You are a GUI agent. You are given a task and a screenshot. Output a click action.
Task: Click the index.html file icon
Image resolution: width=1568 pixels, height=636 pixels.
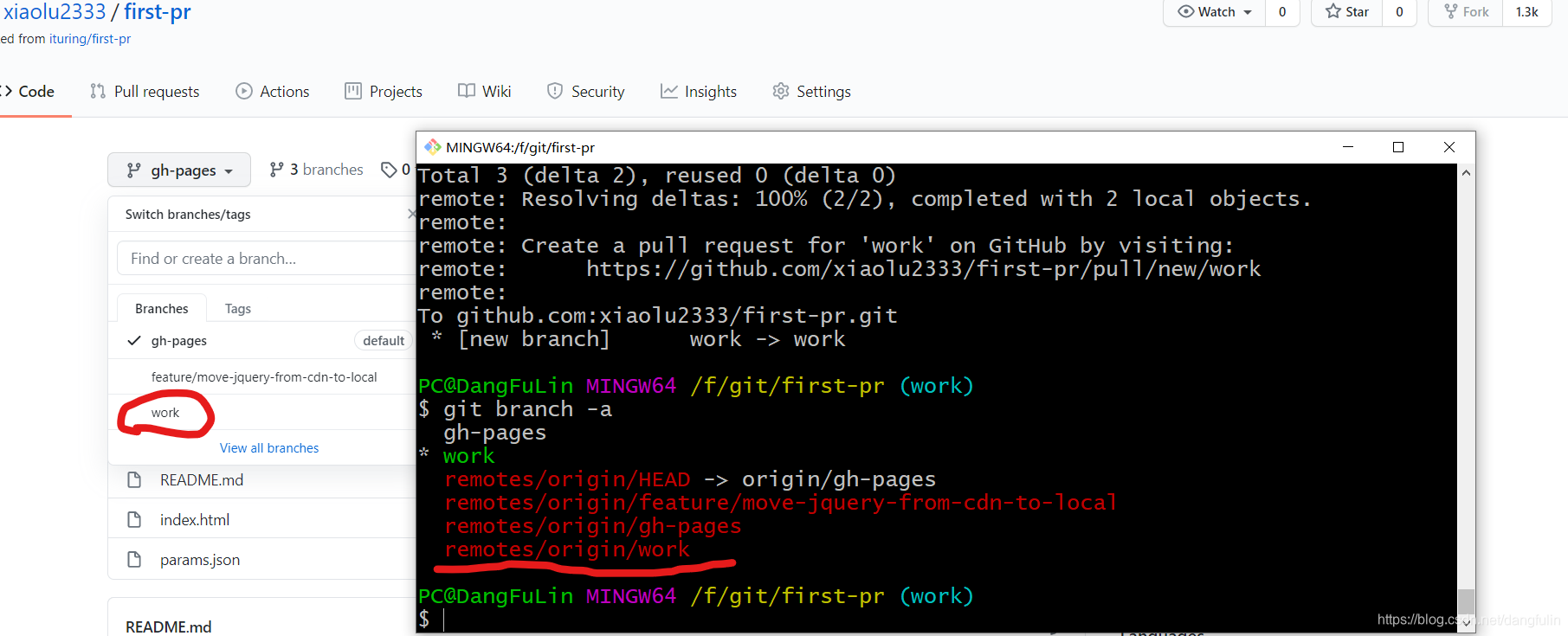(x=134, y=519)
